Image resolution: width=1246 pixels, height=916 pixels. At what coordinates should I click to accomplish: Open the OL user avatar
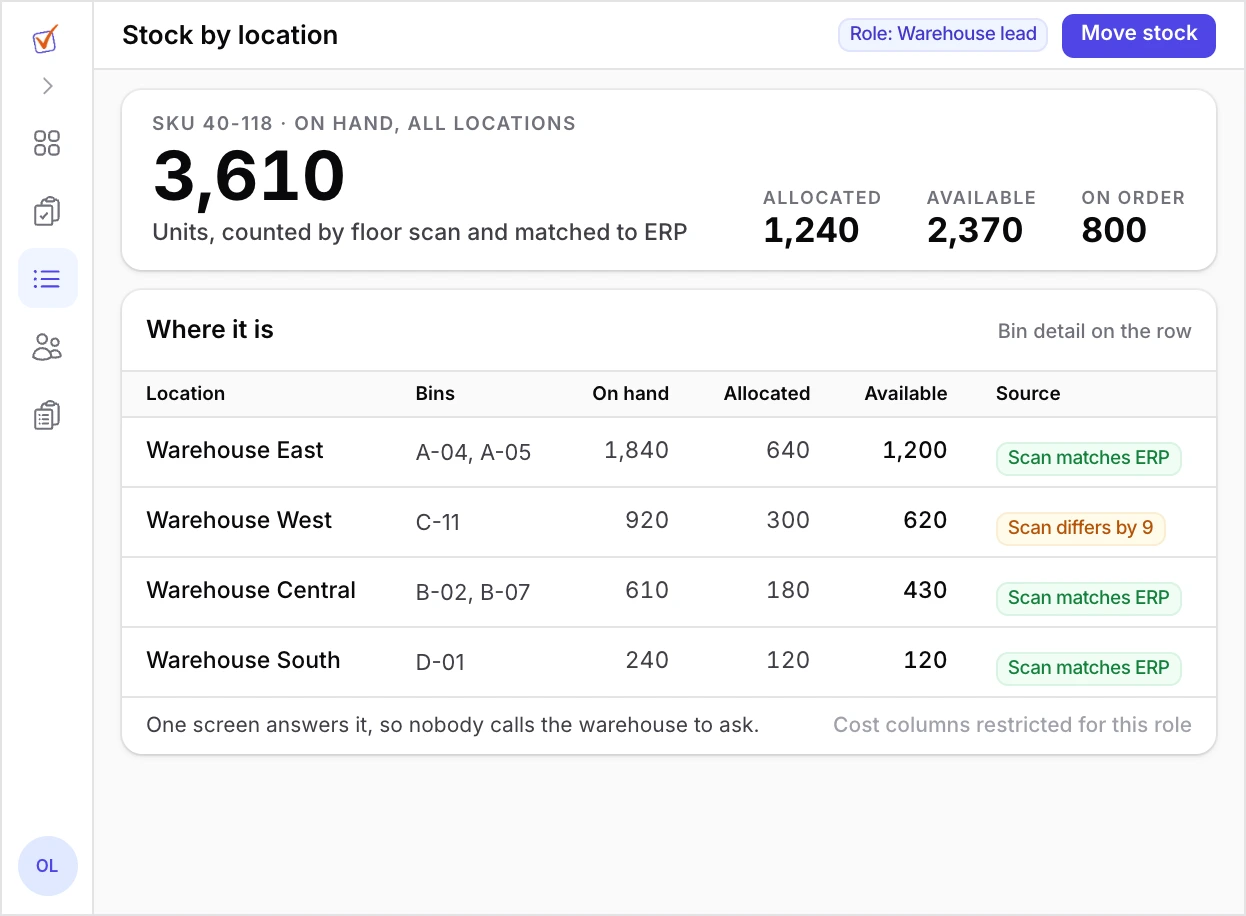tap(47, 866)
